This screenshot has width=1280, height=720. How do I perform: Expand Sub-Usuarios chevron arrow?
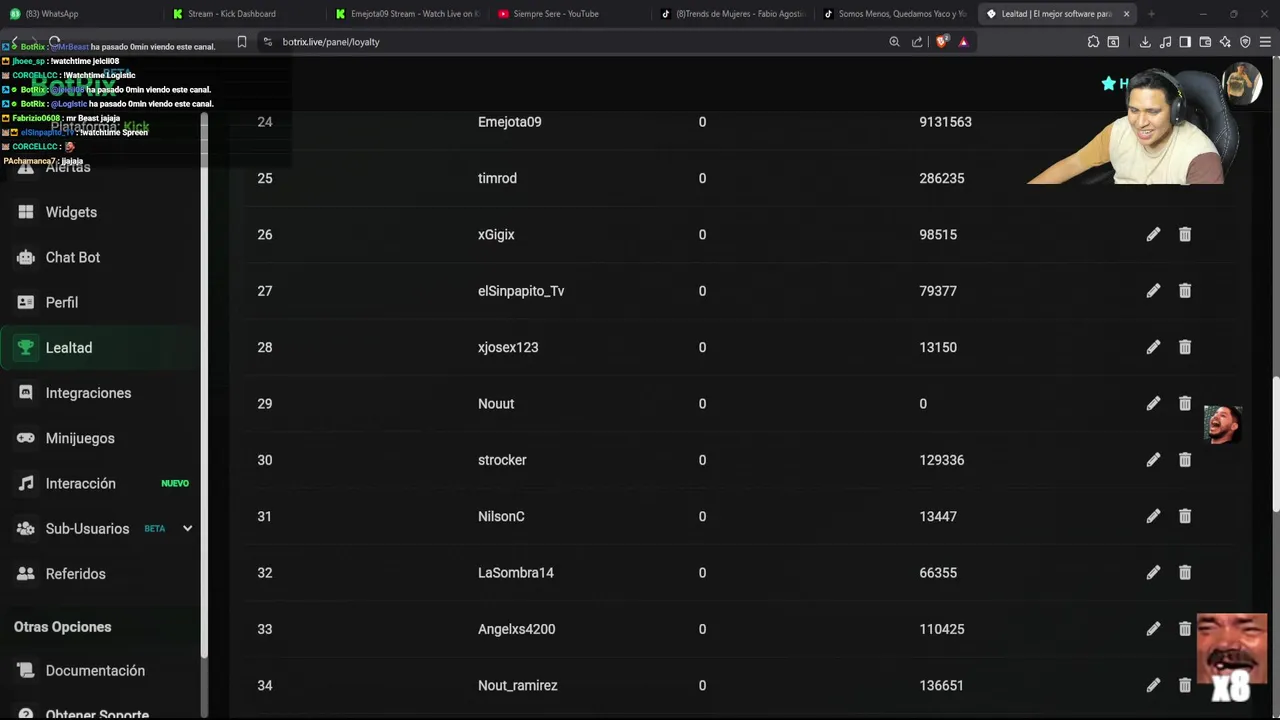[x=187, y=528]
